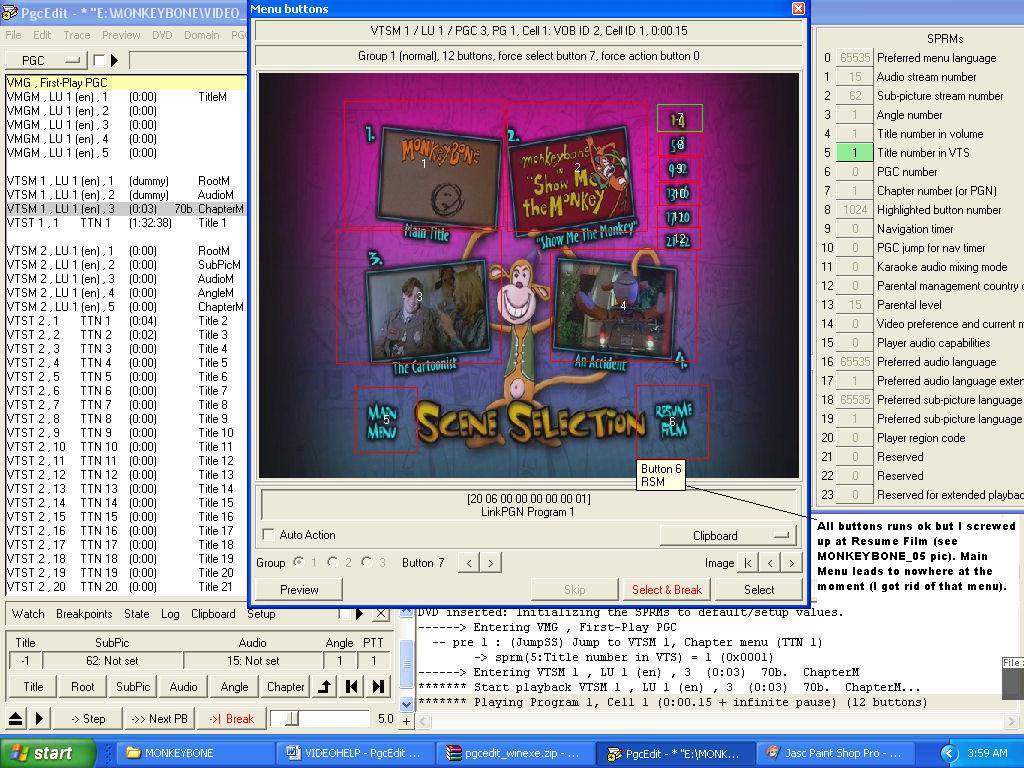Click the eject icon left of Step
Viewport: 1024px width, 768px height.
[16, 719]
